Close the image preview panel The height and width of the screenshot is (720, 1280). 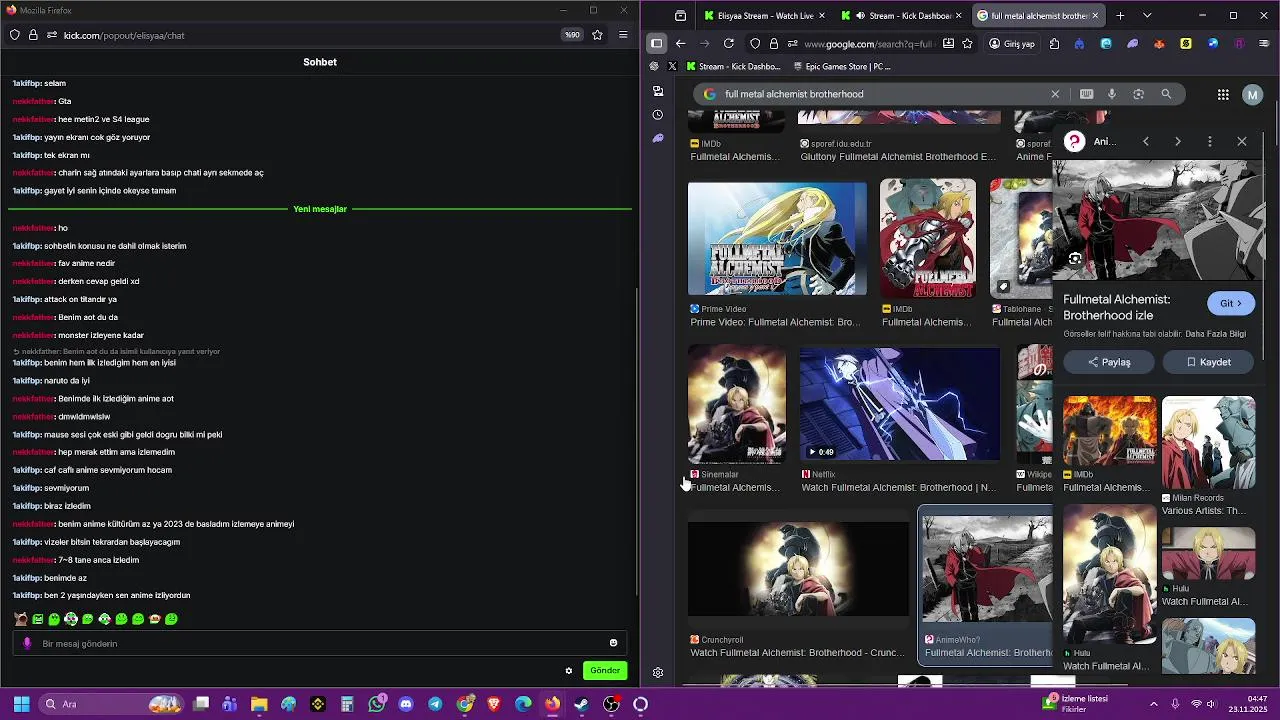click(1242, 142)
